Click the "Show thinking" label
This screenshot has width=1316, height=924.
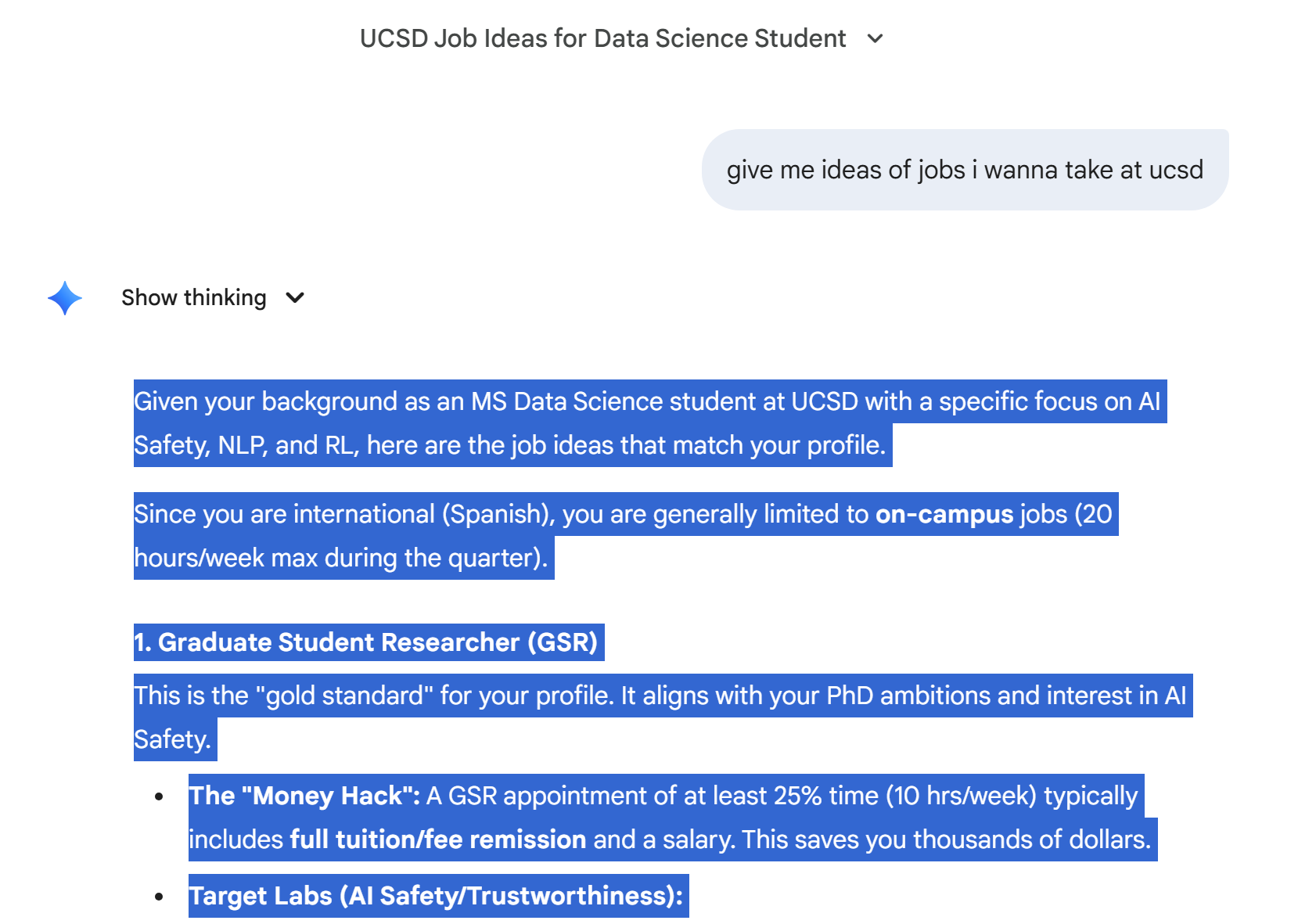tap(193, 298)
